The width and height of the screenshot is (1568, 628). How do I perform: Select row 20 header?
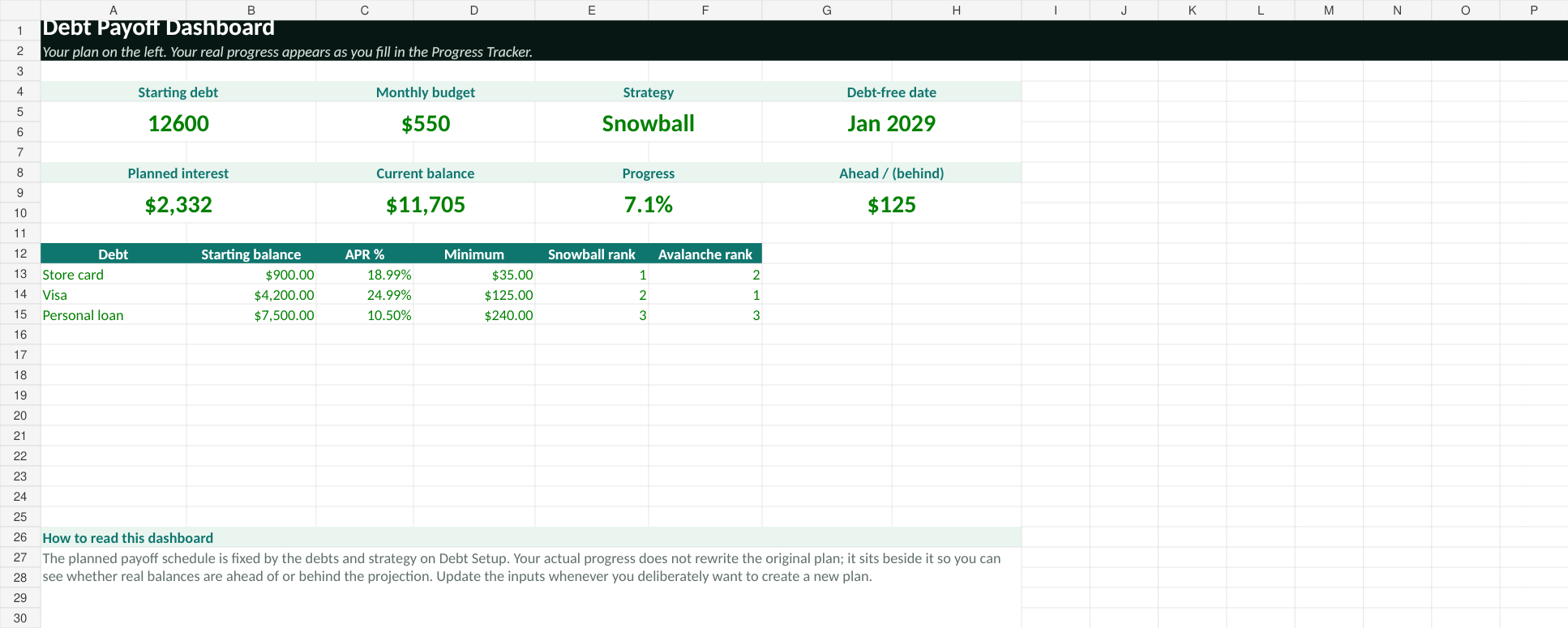pos(20,416)
